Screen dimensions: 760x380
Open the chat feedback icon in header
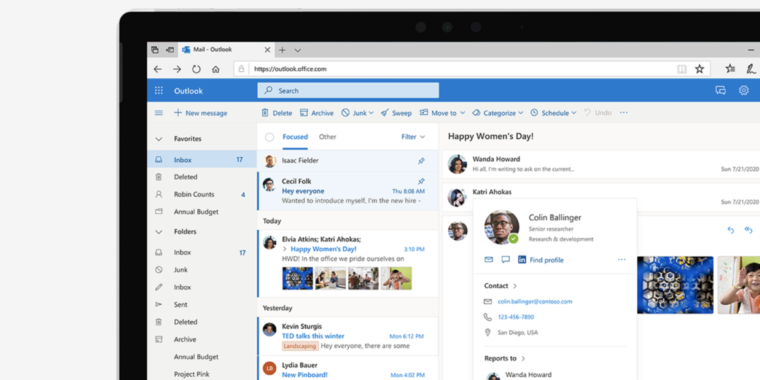click(721, 90)
